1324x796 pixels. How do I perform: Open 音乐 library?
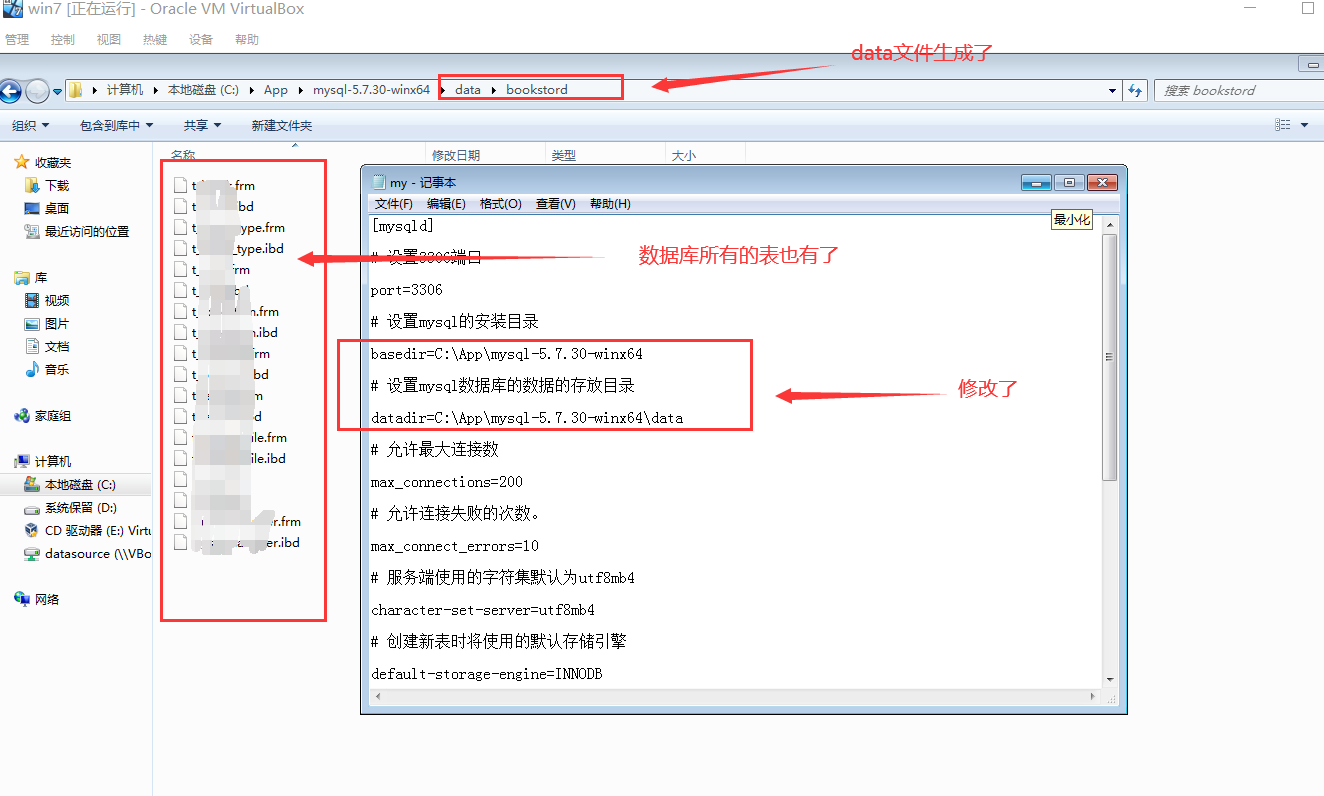point(57,369)
